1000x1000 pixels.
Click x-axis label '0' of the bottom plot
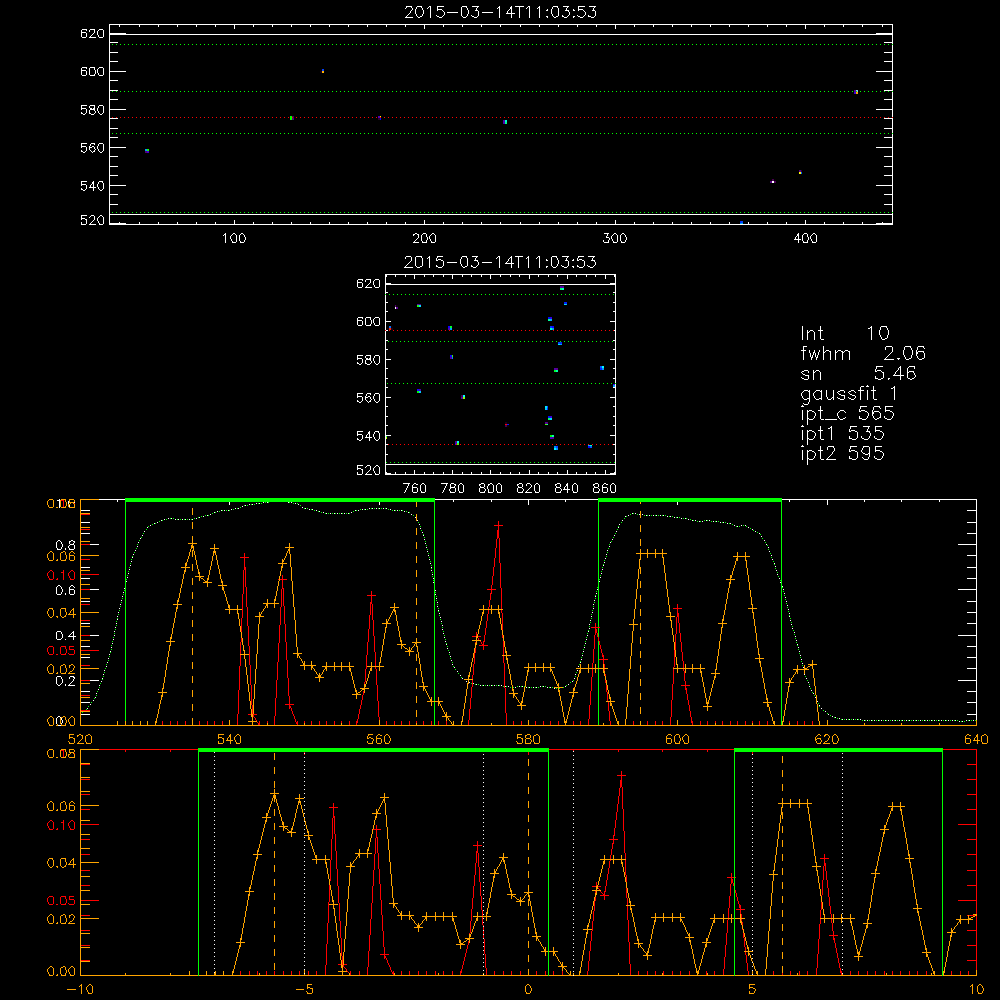(528, 990)
